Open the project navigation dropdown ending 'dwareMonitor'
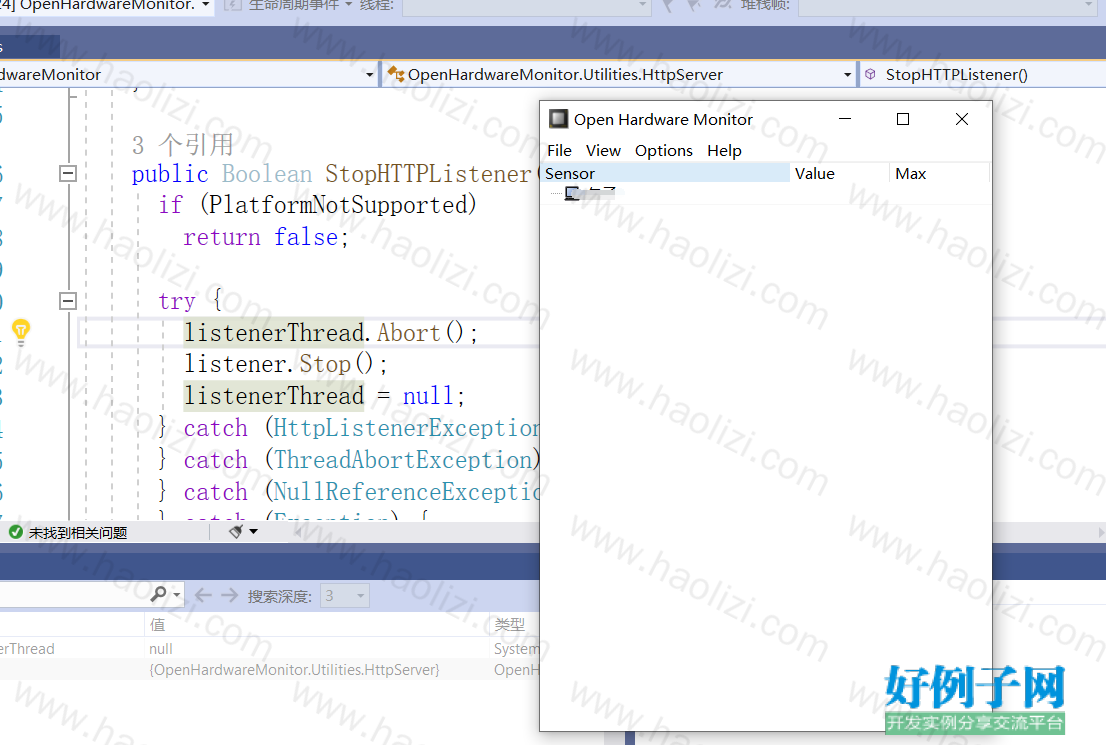1106x745 pixels. coord(369,75)
